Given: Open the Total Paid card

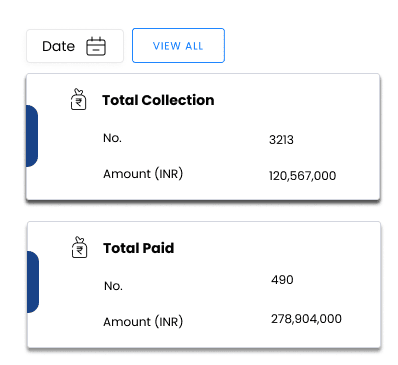Looking at the screenshot, I should tap(204, 285).
